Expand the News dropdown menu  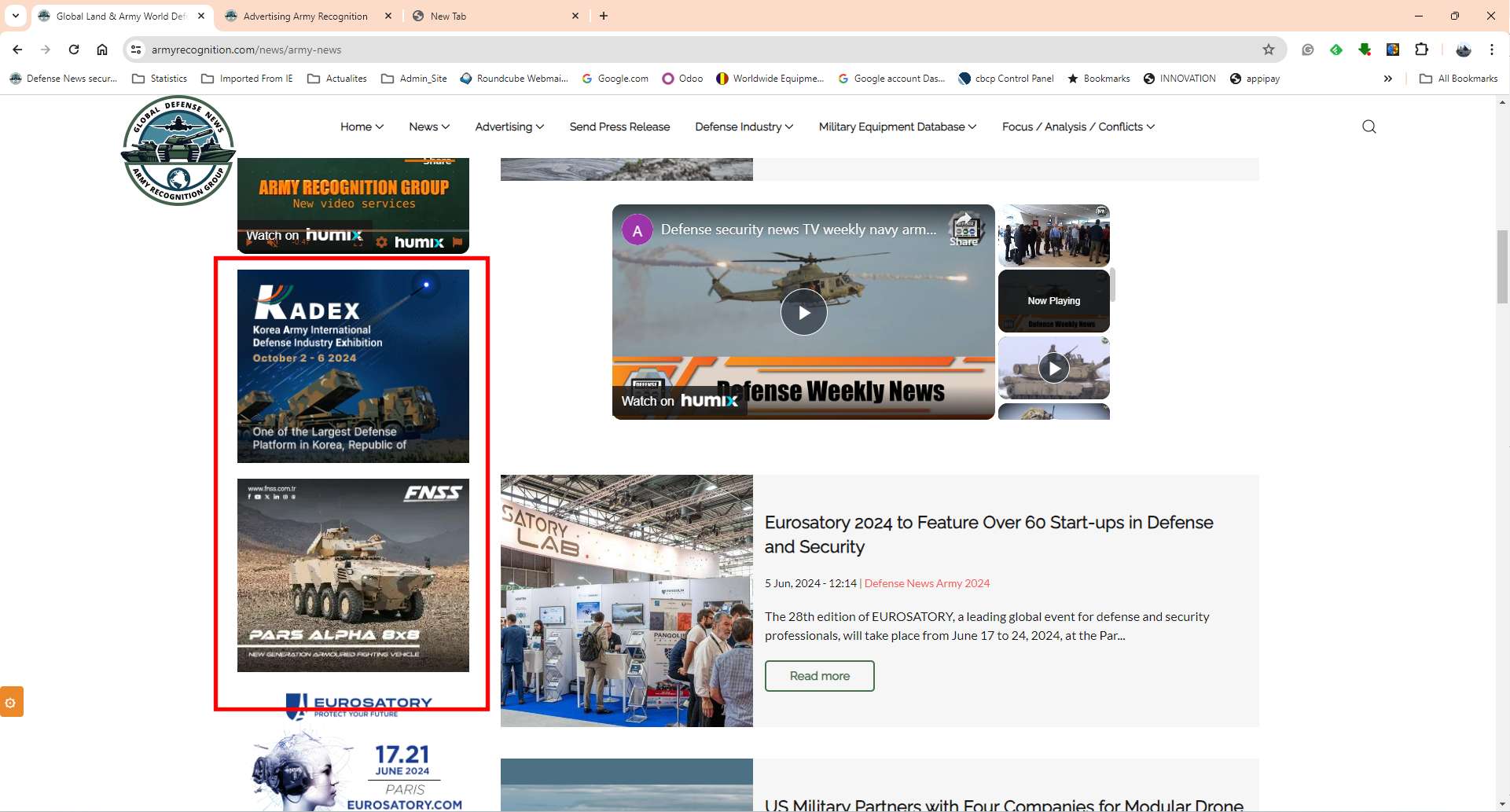click(429, 127)
